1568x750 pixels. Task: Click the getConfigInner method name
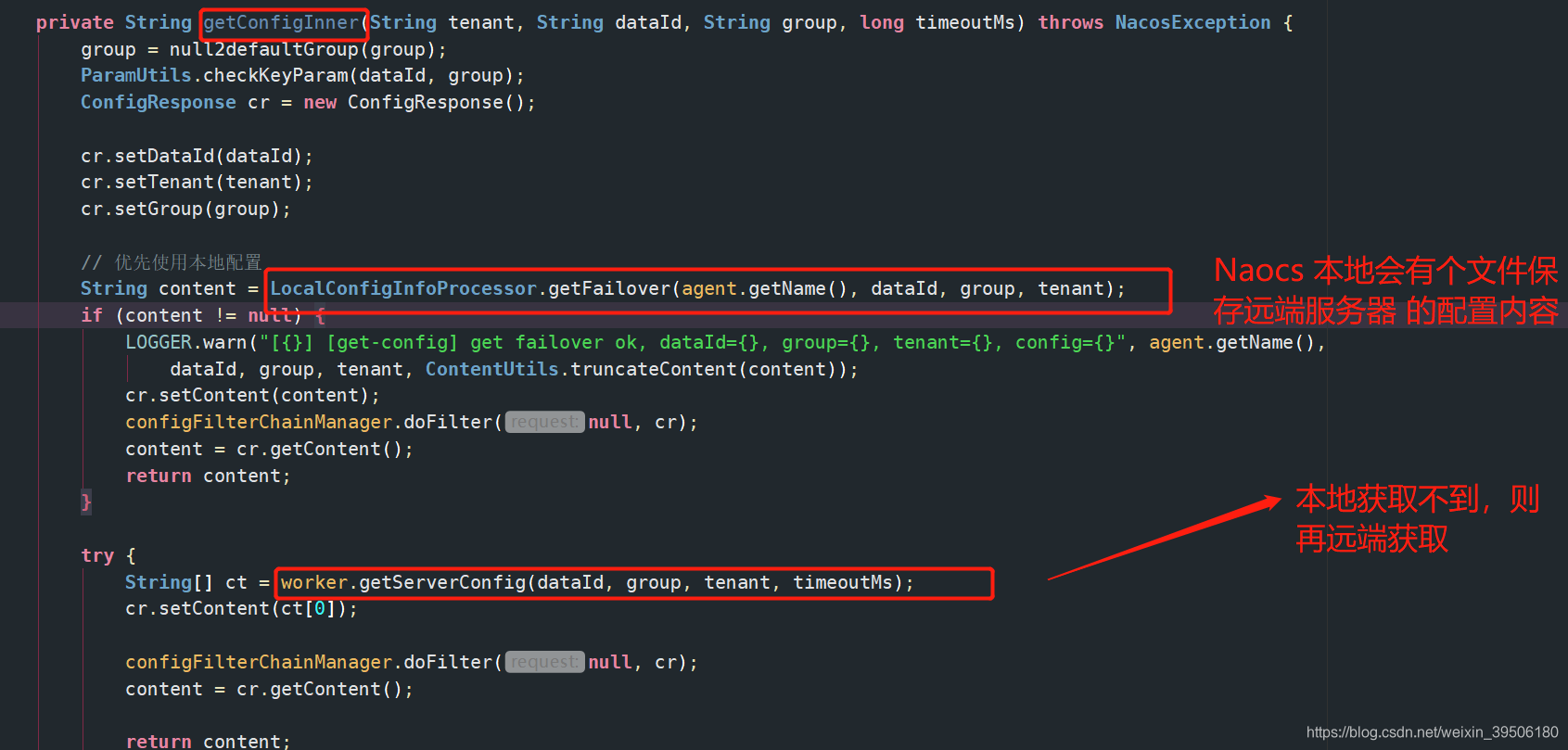tap(281, 22)
